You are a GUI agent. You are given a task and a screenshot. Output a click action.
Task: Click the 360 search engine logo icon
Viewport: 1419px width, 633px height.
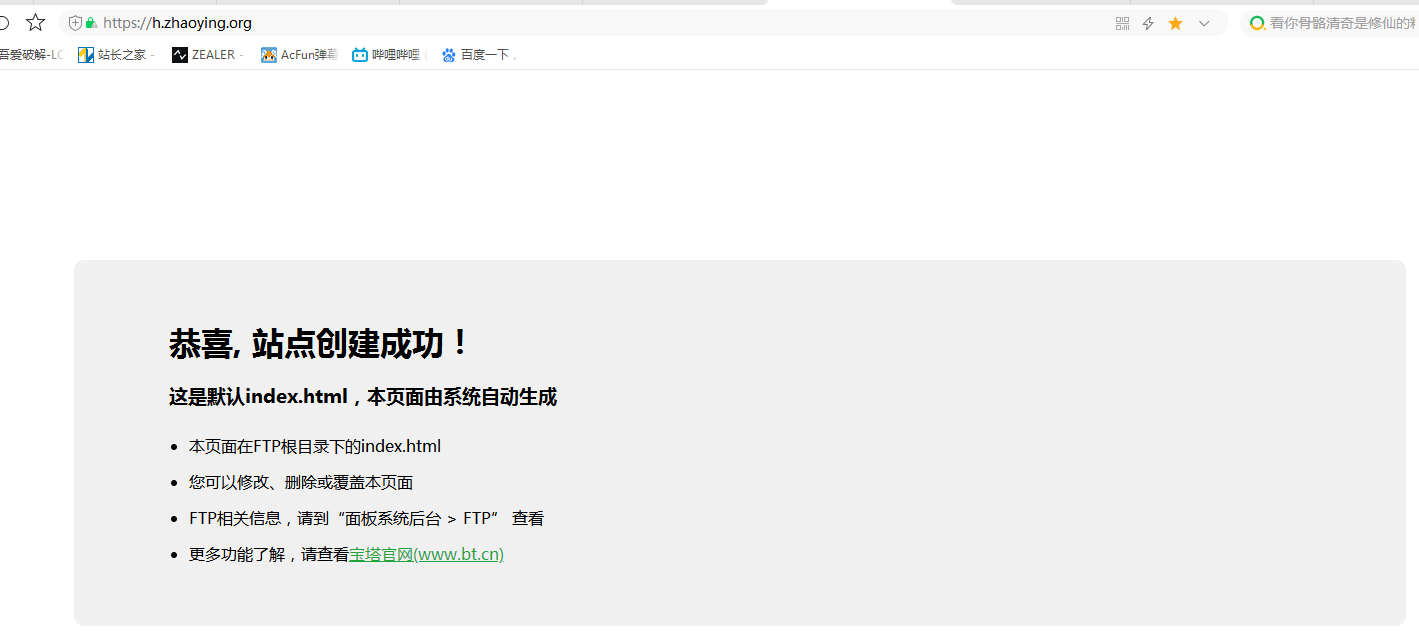point(1257,23)
